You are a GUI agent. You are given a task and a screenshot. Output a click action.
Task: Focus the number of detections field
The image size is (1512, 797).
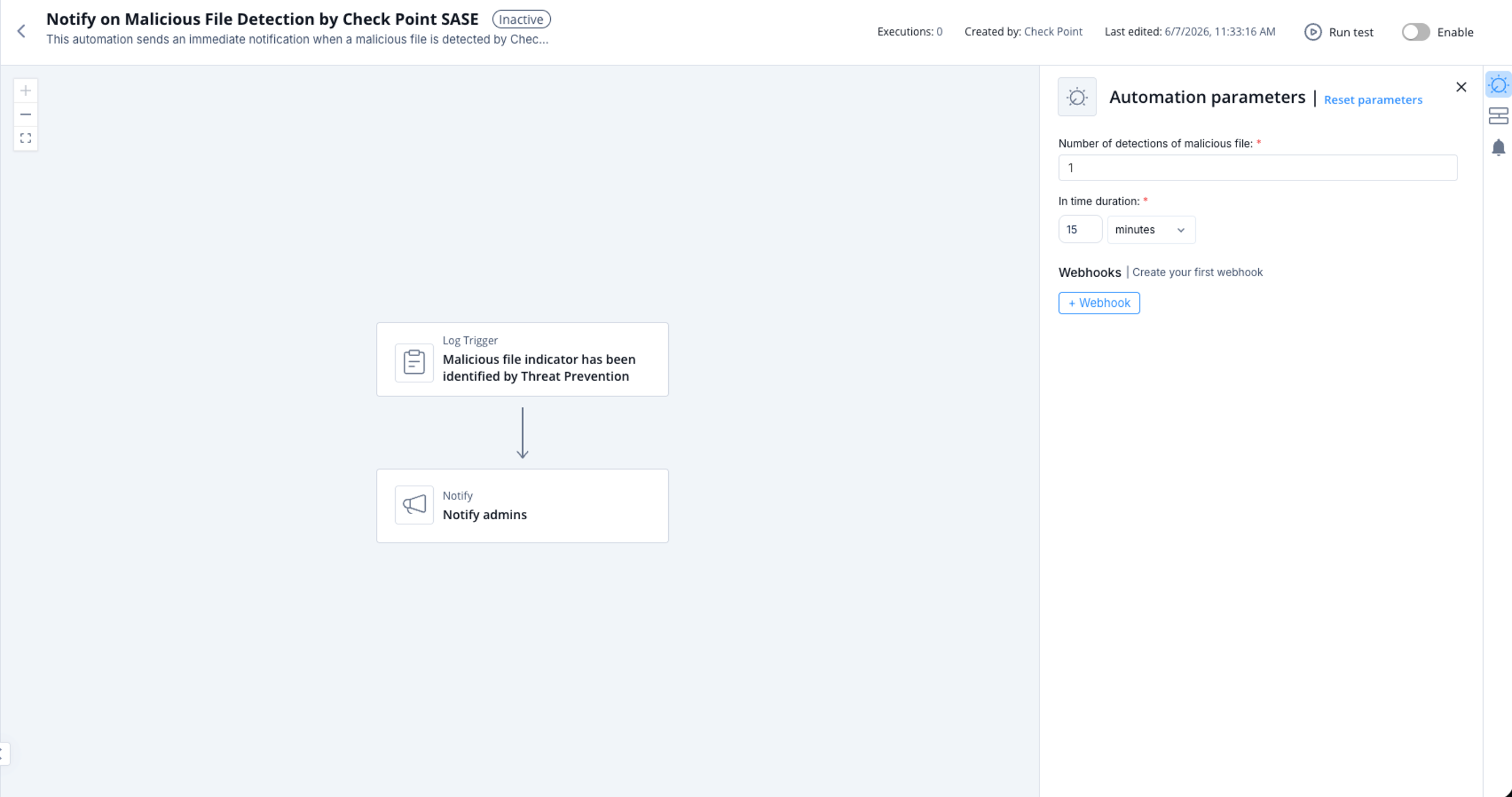coord(1257,168)
